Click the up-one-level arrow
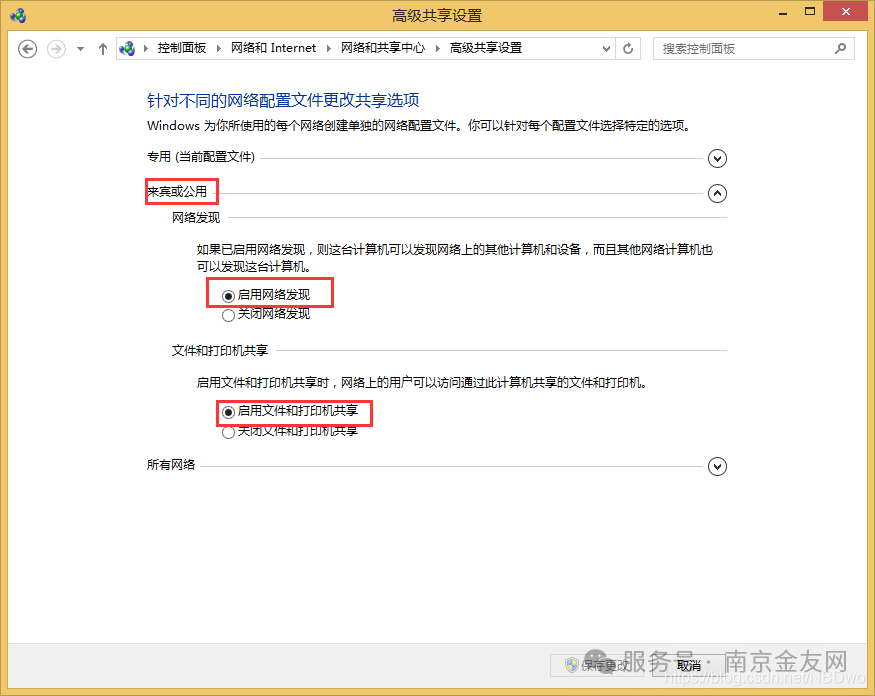 coord(102,48)
